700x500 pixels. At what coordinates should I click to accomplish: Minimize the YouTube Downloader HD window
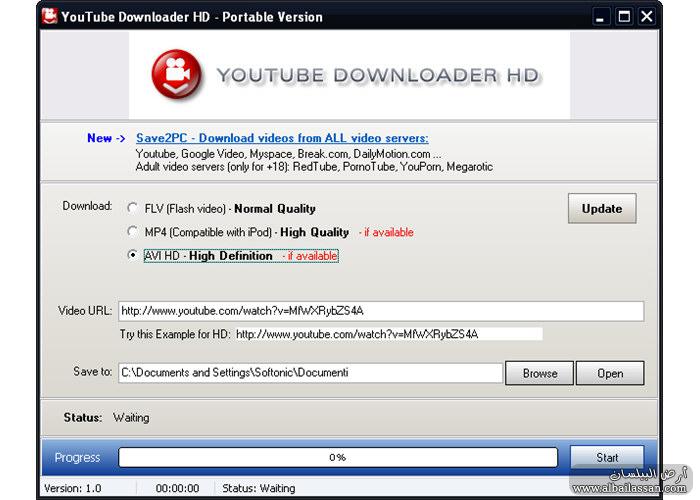point(600,17)
